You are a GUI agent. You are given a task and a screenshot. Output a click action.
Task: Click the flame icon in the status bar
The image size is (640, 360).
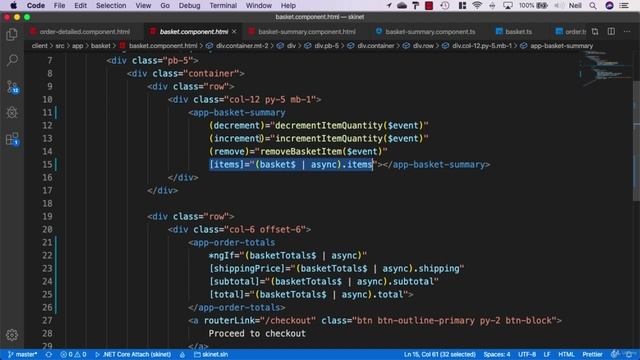click(182, 354)
